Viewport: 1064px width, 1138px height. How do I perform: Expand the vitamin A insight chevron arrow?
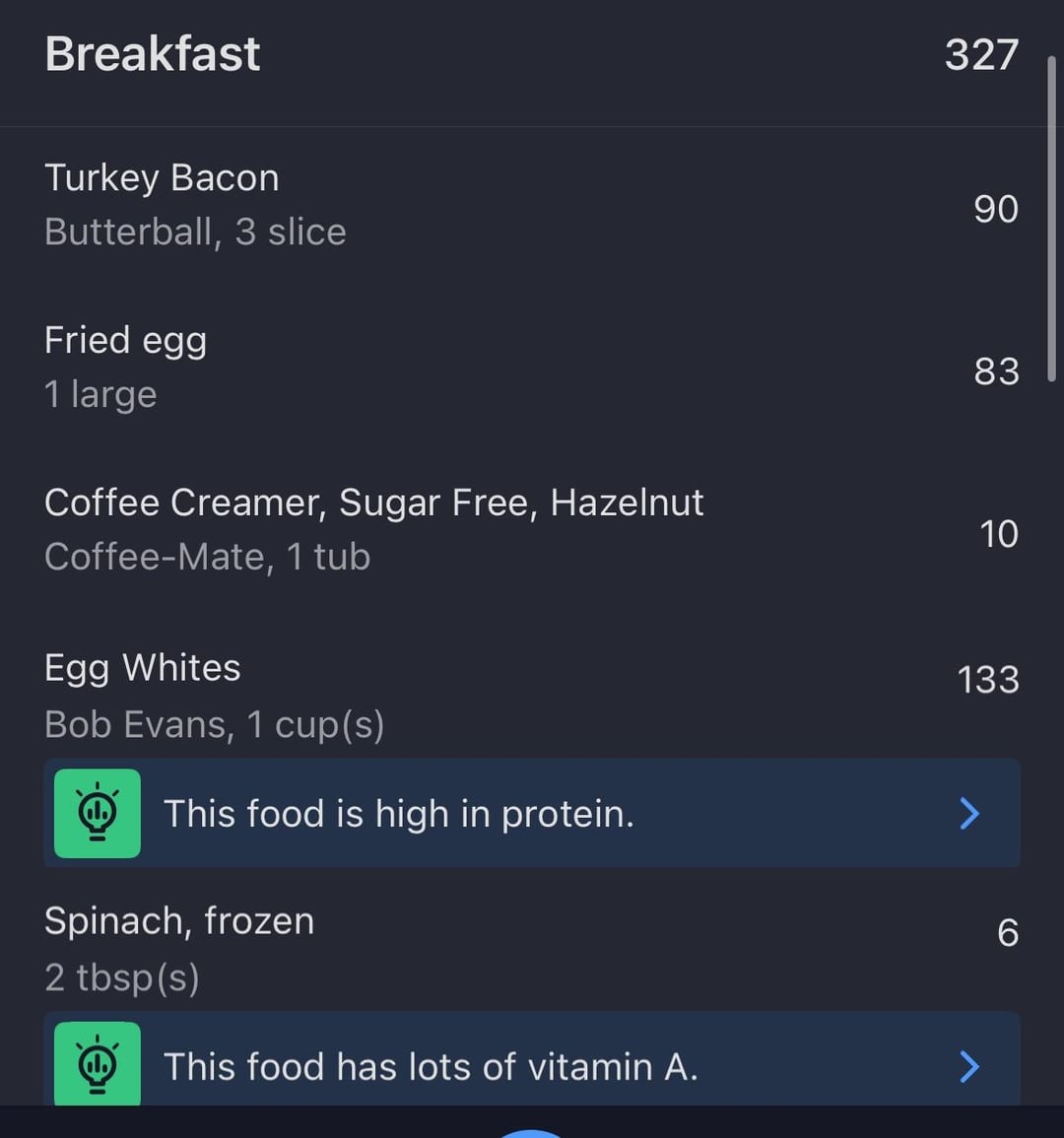tap(968, 1066)
